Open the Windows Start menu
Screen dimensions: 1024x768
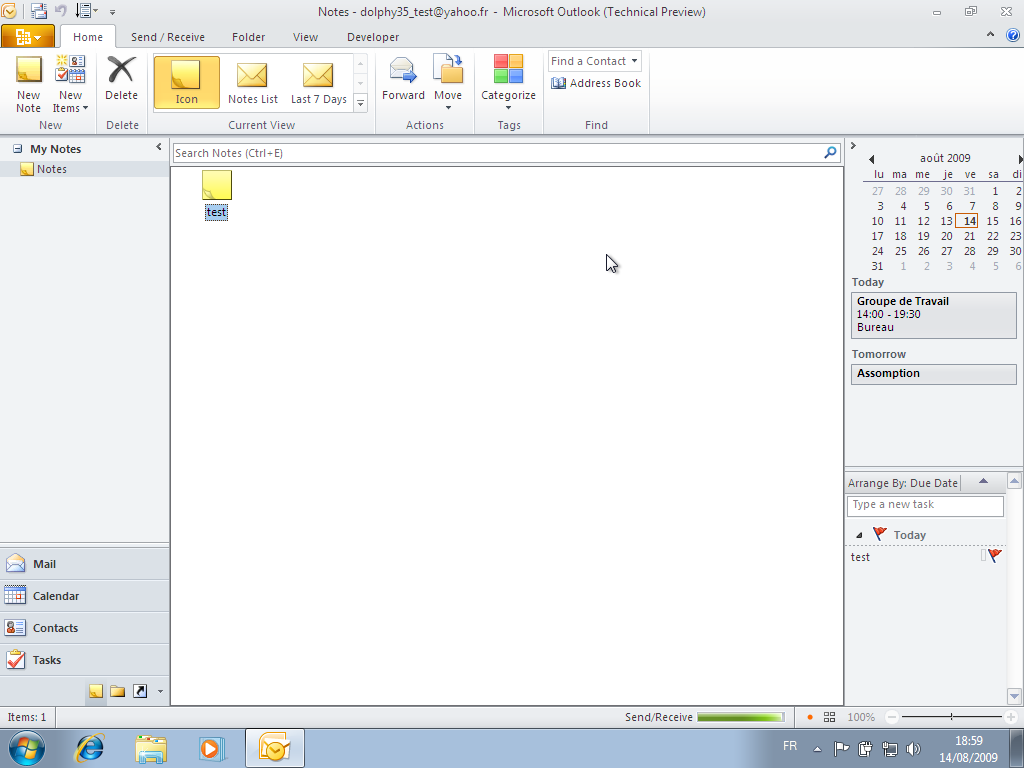pos(27,748)
